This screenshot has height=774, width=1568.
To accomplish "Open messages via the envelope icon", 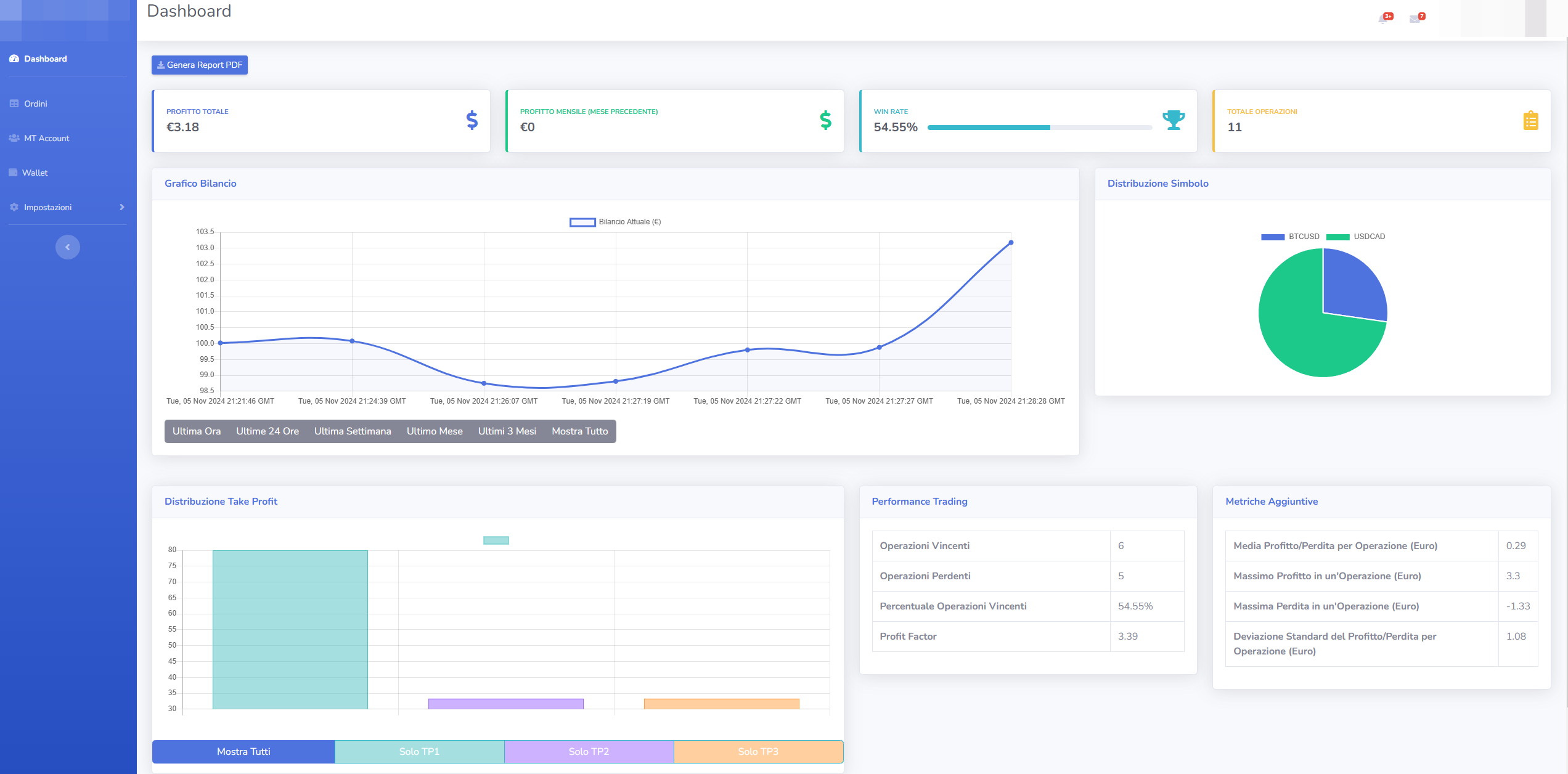I will (x=1415, y=18).
